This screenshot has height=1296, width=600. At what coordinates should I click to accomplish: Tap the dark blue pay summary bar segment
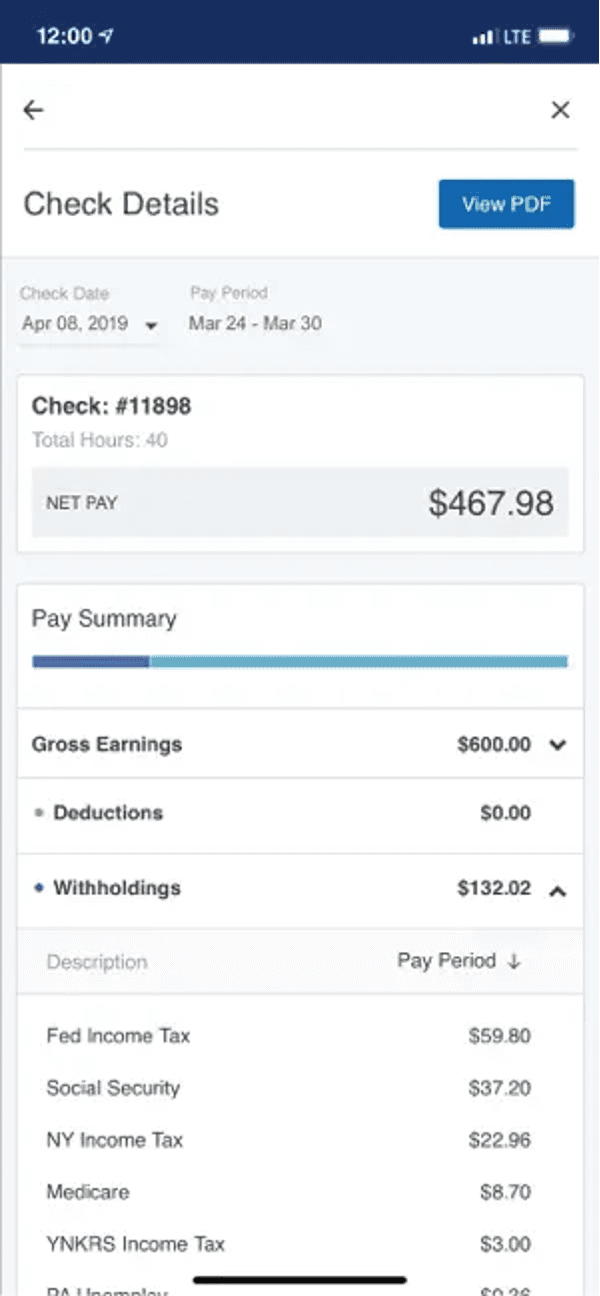(90, 661)
